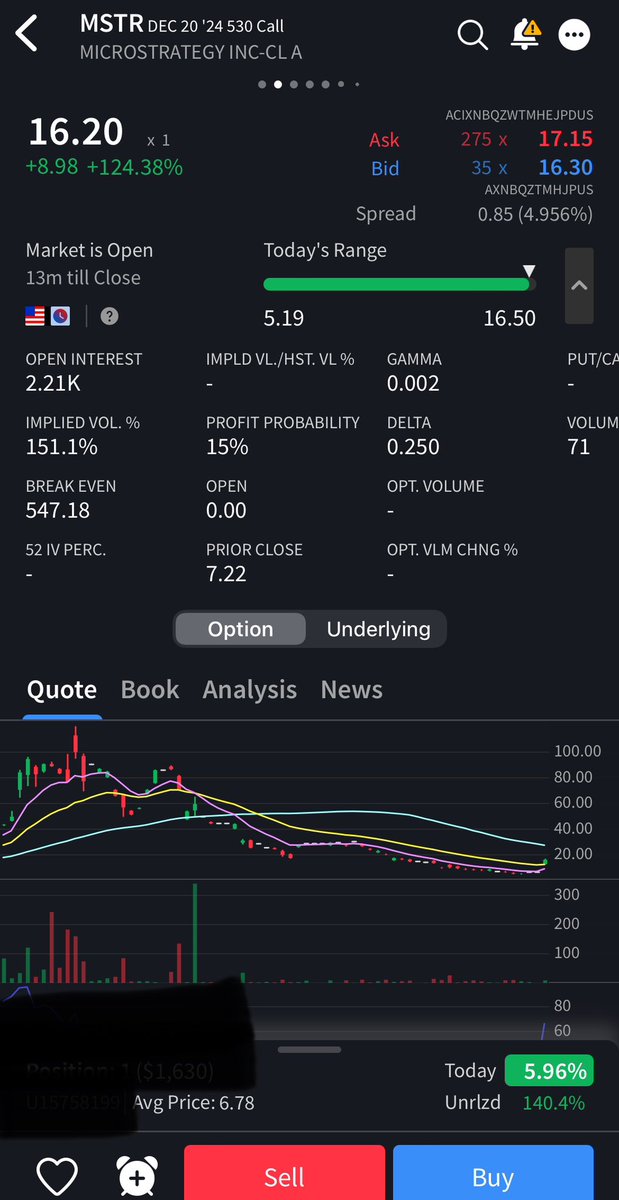Tap the candlestick price chart
This screenshot has width=619, height=1200.
click(275, 800)
